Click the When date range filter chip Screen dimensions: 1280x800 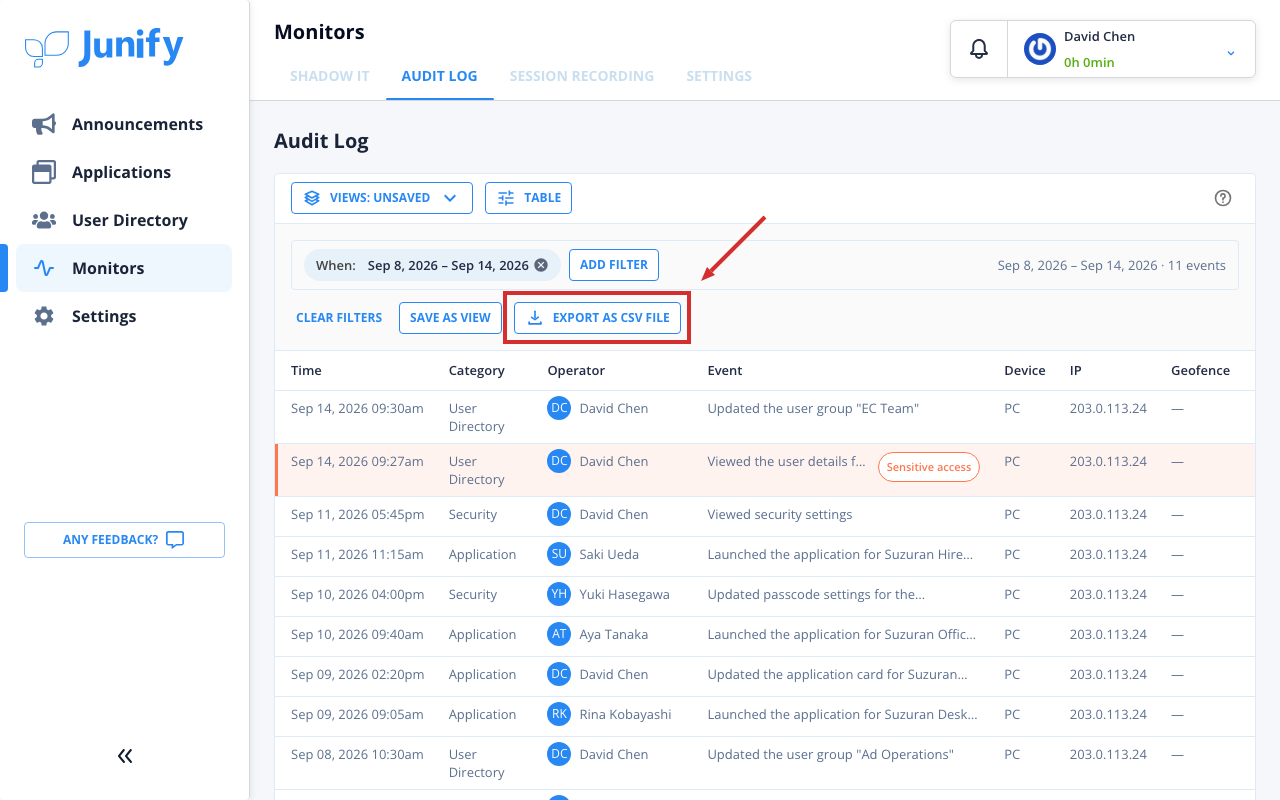point(432,265)
